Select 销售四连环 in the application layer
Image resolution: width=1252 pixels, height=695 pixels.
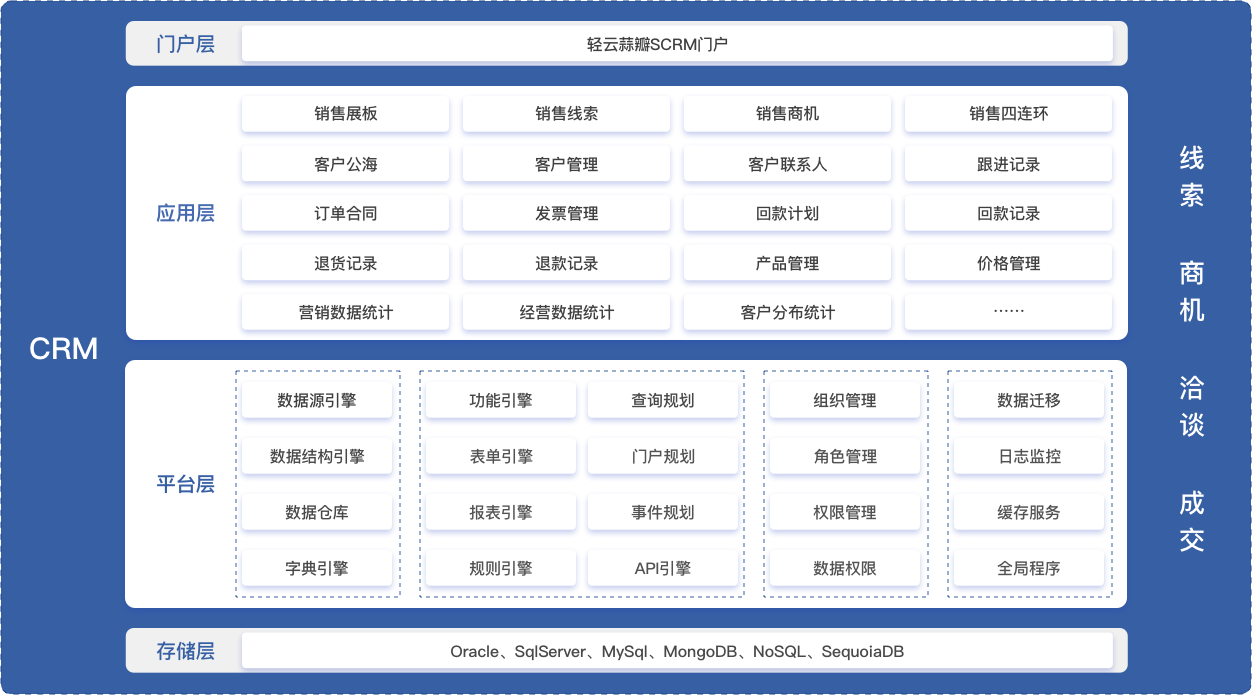tap(1008, 113)
